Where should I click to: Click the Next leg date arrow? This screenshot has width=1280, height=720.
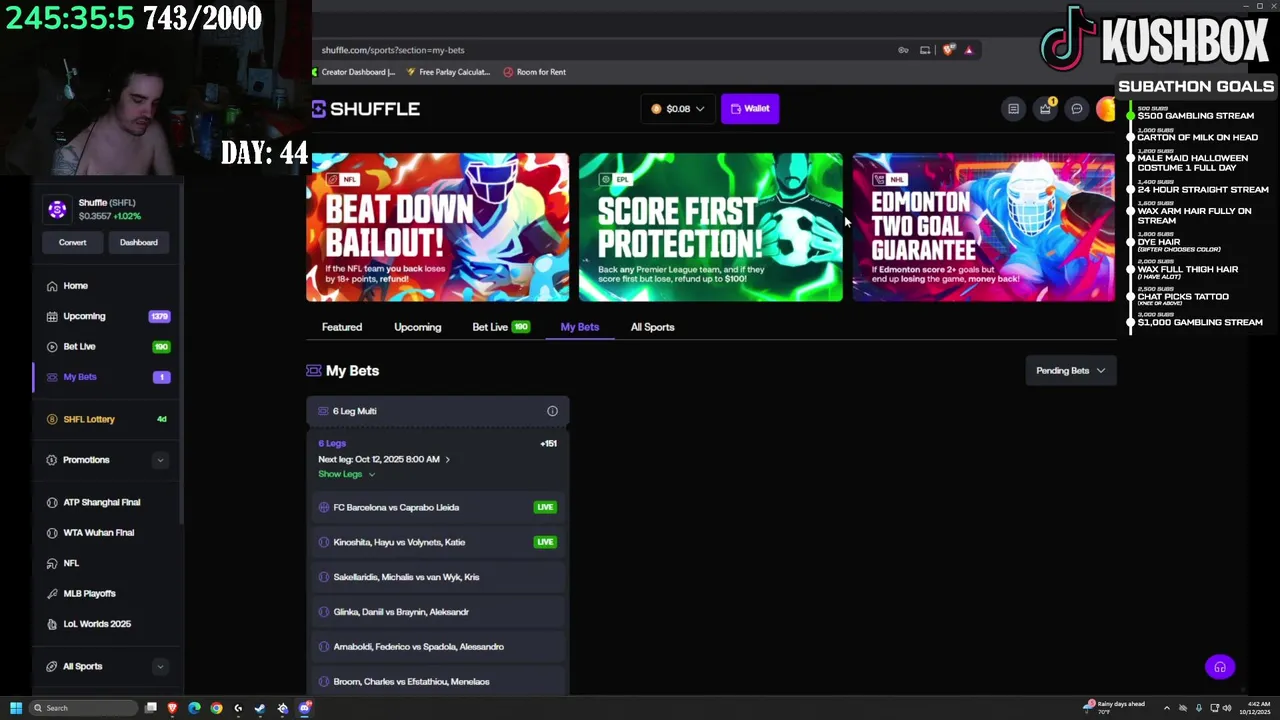coord(447,459)
